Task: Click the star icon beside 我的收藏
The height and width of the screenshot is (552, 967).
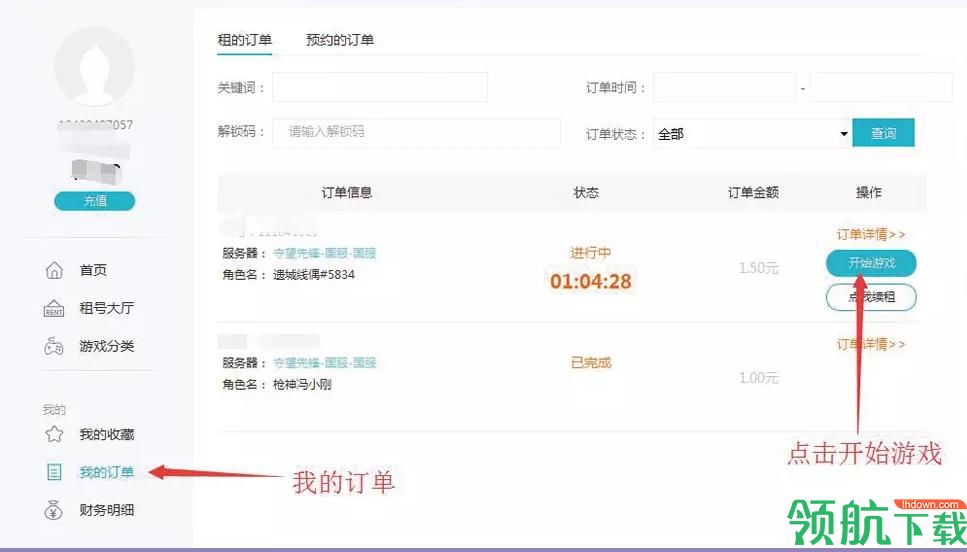Action: [54, 434]
